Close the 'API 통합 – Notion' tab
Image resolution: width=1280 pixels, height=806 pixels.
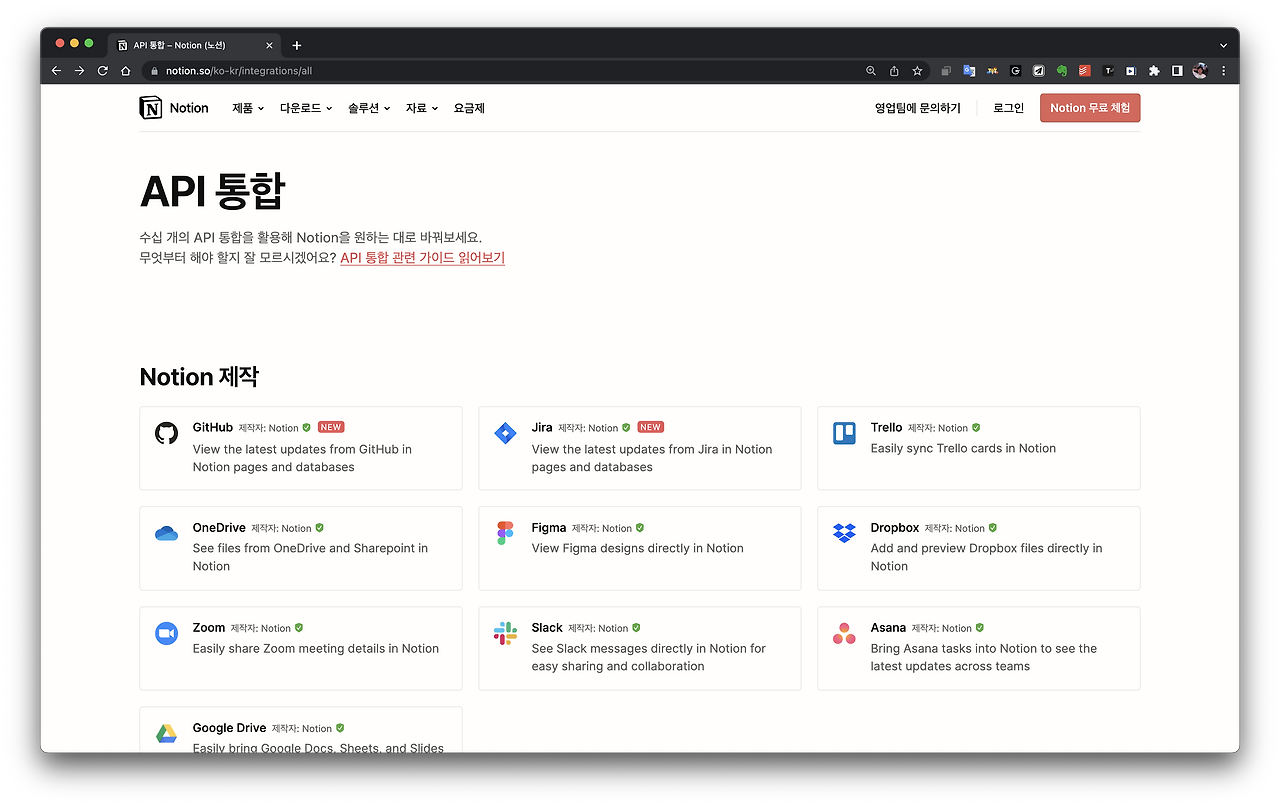click(269, 45)
